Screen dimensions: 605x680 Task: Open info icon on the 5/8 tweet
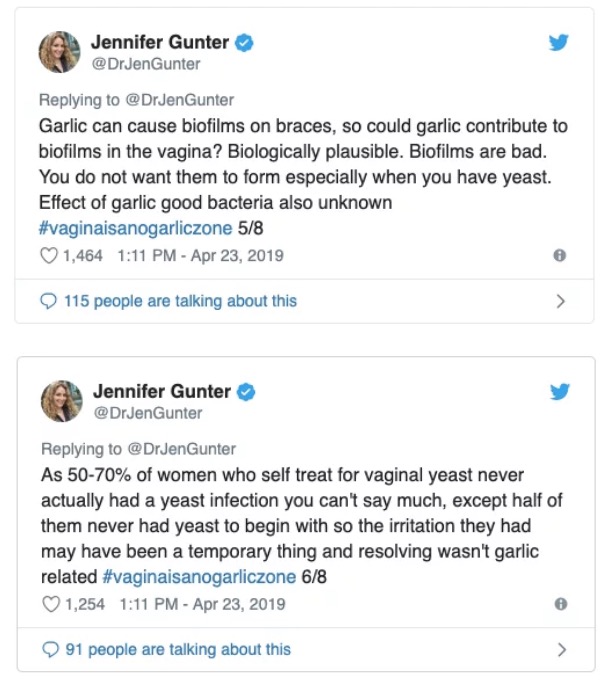[560, 256]
